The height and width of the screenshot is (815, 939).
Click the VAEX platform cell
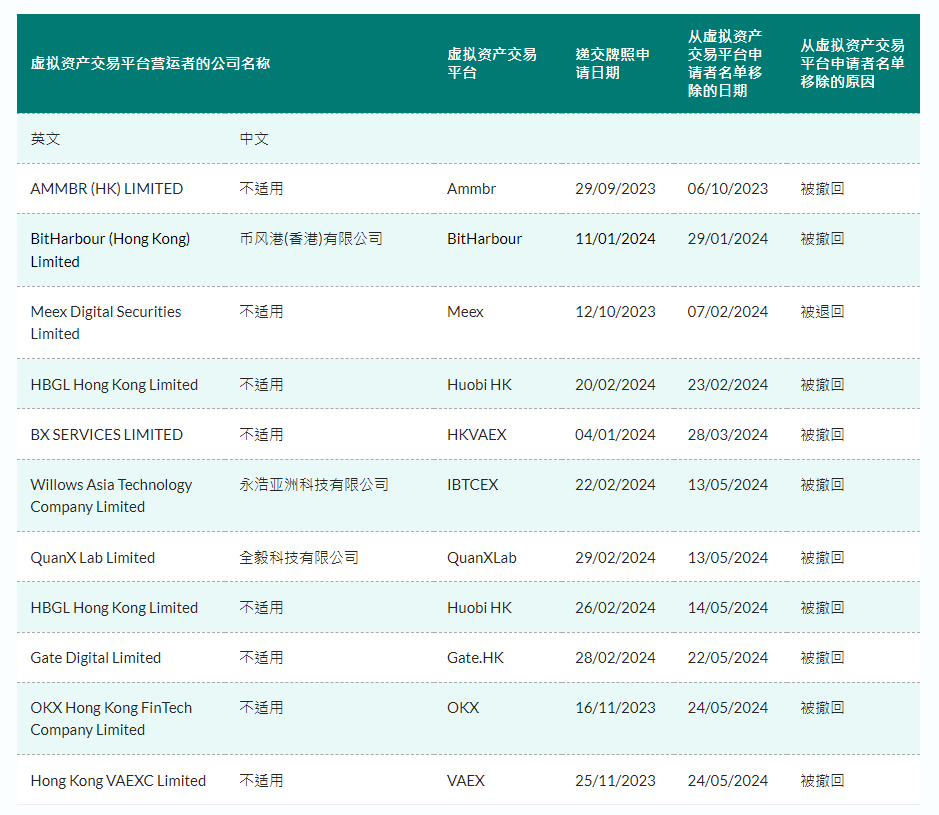pos(466,781)
